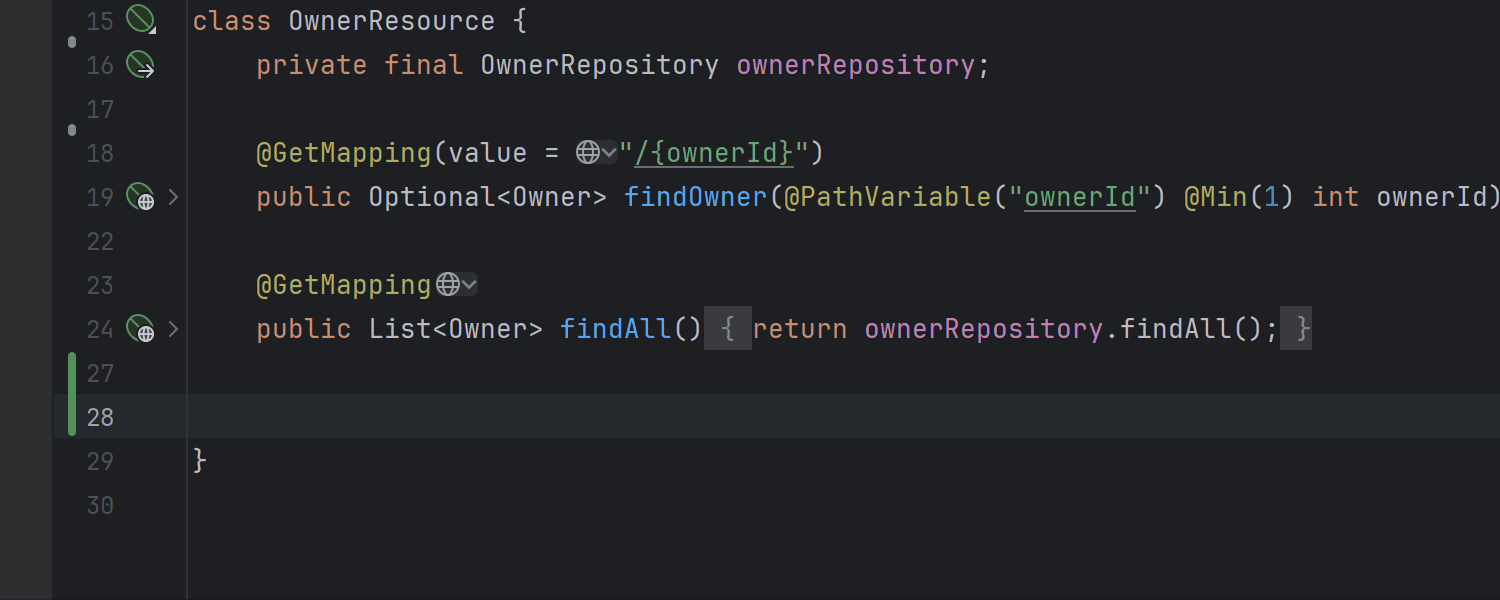This screenshot has height=600, width=1500.
Task: Click the endpoint gutter icon beside findAll
Action: pyautogui.click(x=140, y=329)
